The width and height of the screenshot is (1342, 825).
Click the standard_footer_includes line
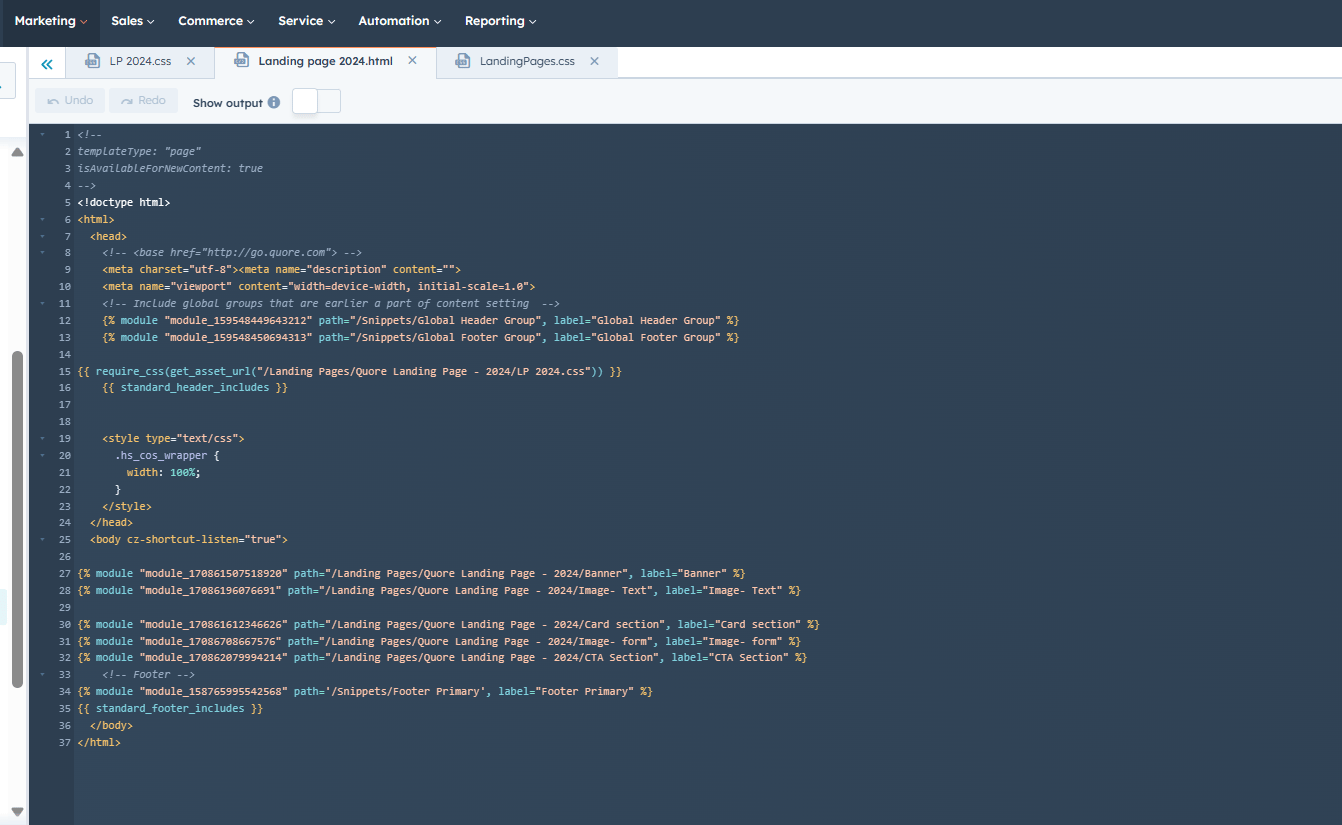pos(170,708)
